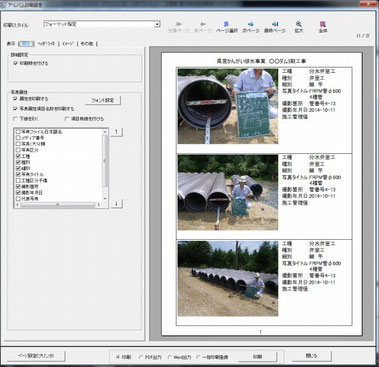Select the PDF出力 radio button
Screen dimensions: 379x367
point(141,357)
